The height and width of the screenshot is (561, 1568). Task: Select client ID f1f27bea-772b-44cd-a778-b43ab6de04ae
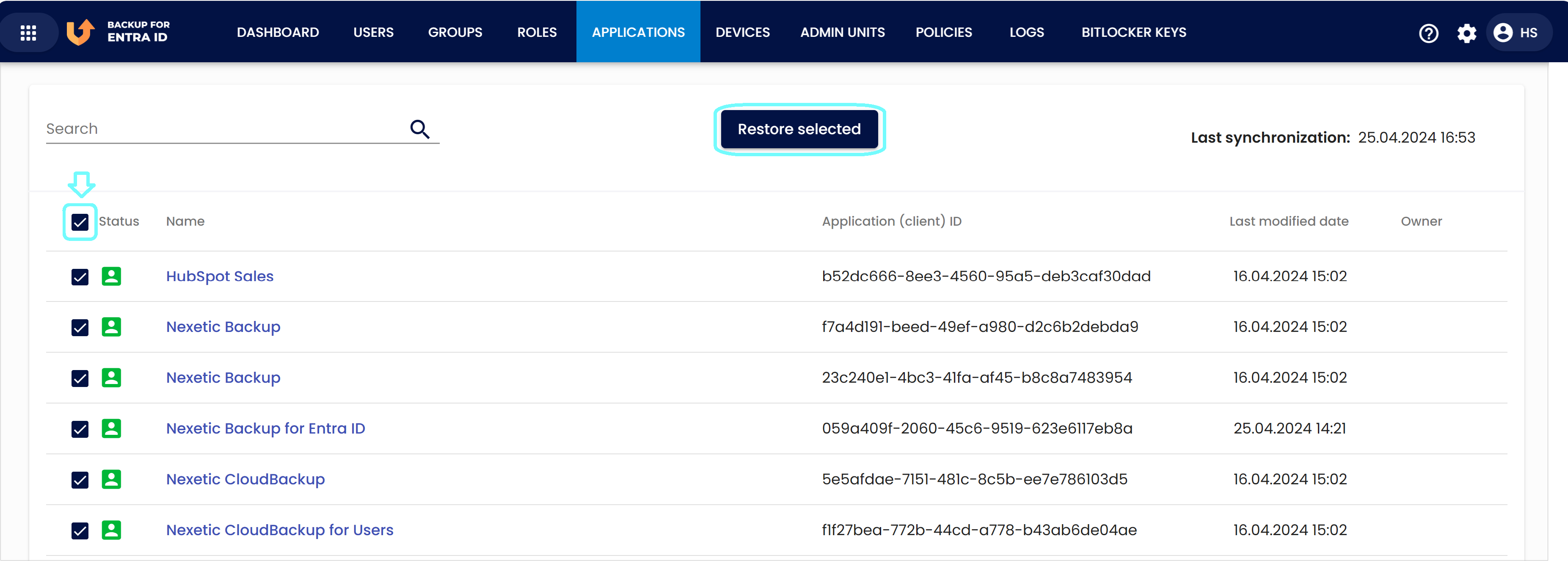979,529
